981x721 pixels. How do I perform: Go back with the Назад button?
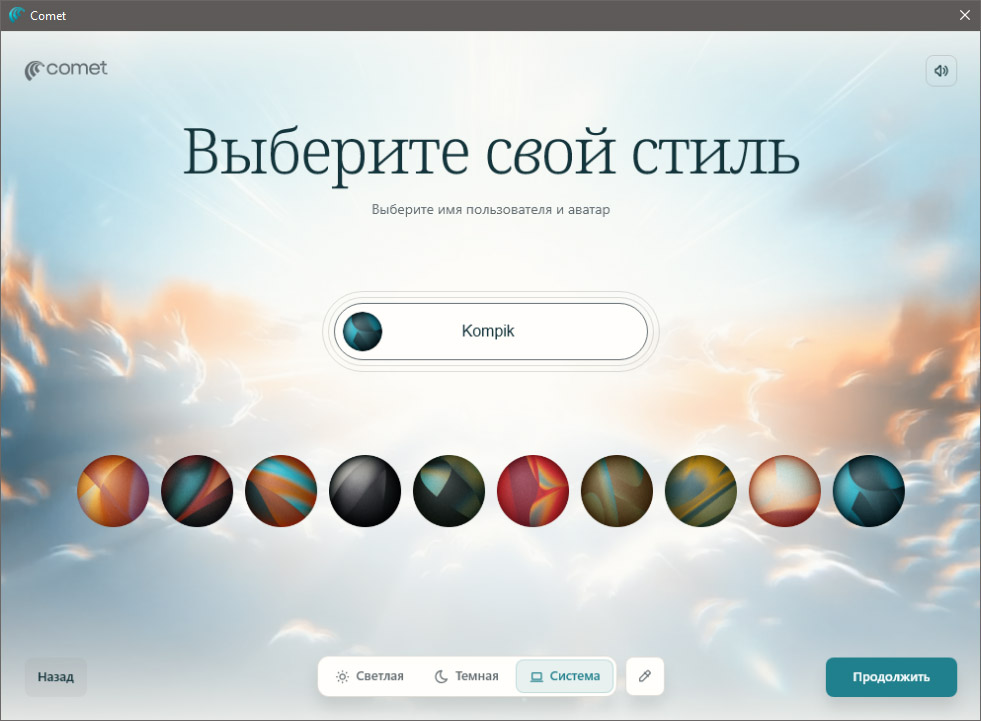[x=56, y=676]
